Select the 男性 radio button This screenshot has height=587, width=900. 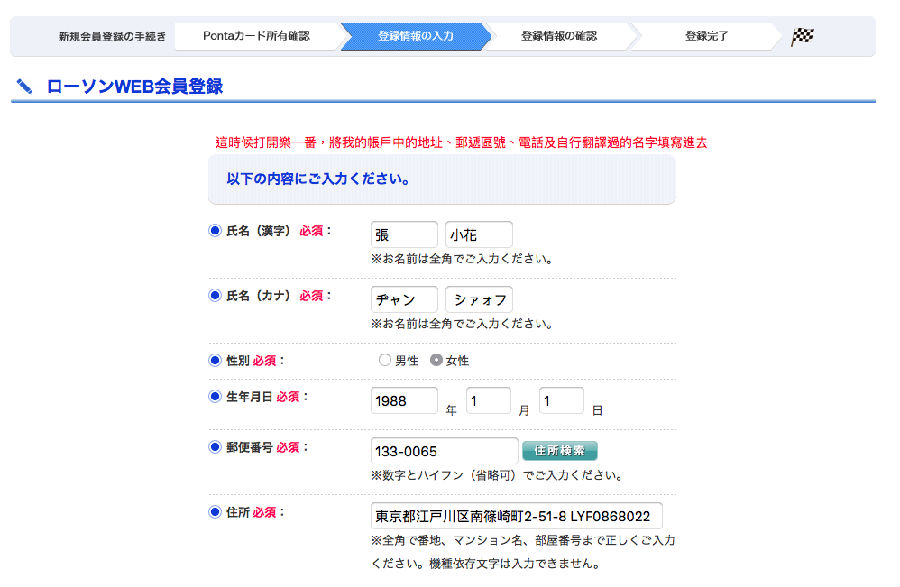click(385, 360)
